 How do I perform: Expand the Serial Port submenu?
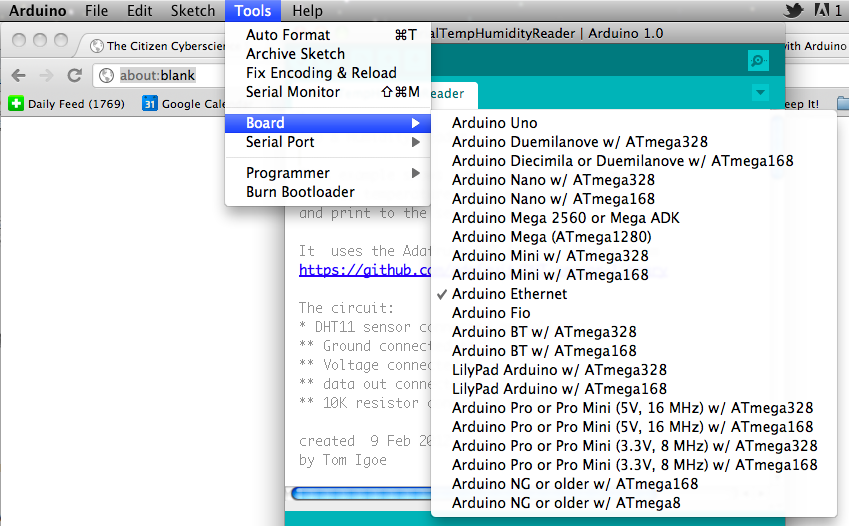(x=328, y=142)
